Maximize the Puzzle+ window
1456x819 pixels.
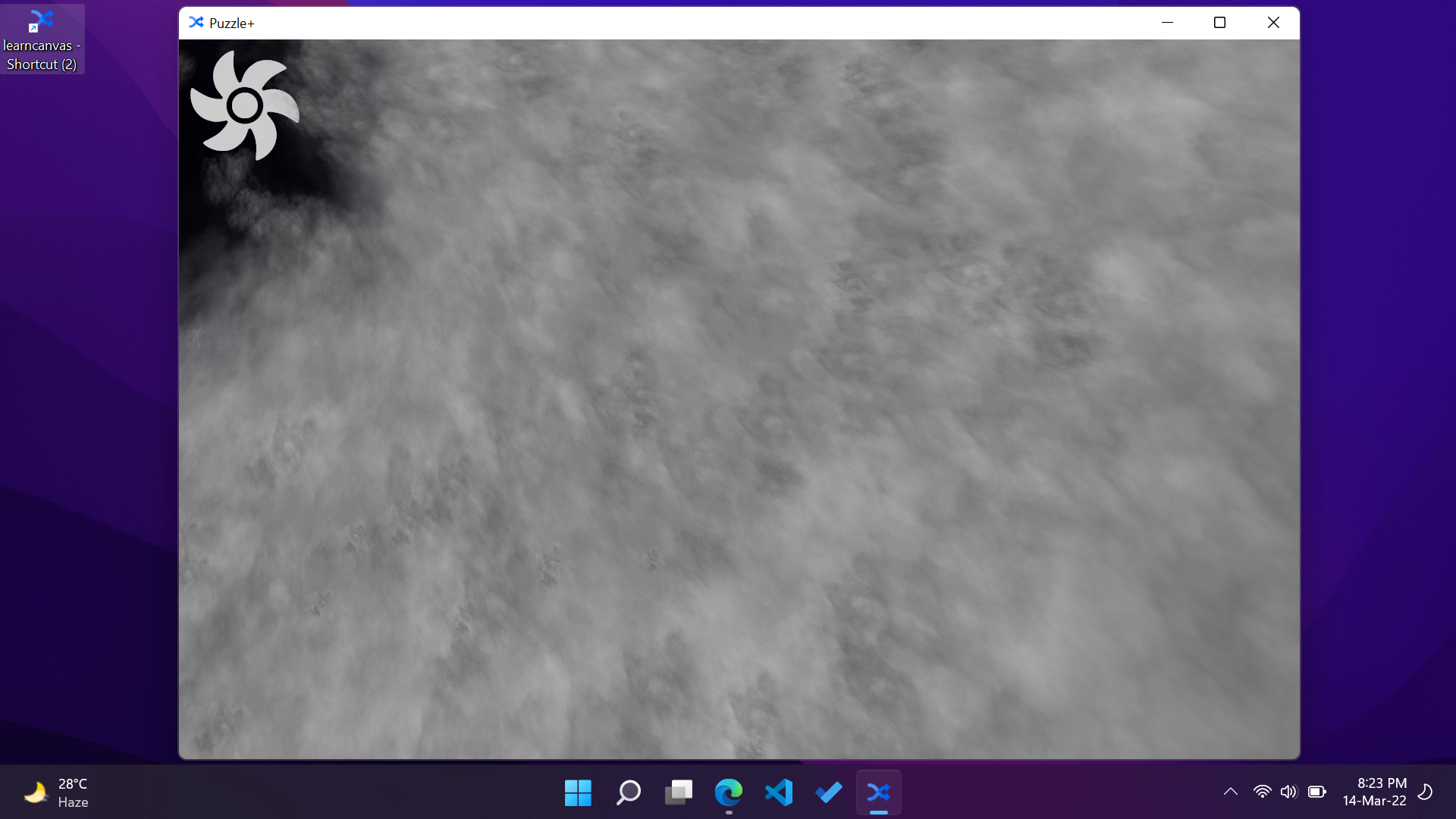pos(1219,23)
